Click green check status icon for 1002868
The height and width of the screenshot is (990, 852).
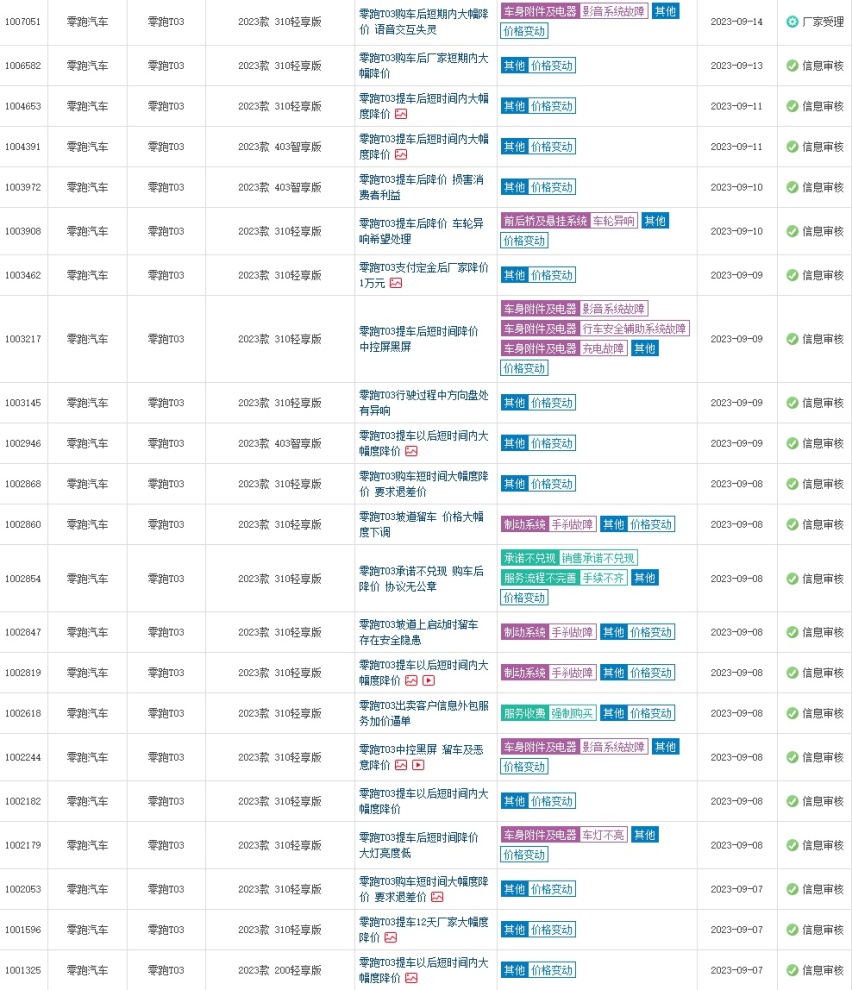(792, 484)
